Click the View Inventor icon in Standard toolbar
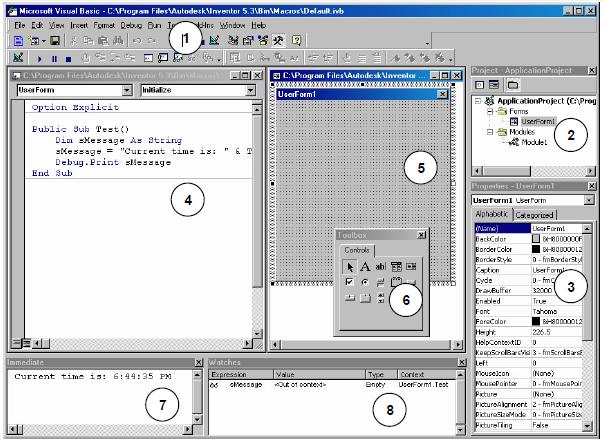The image size is (604, 443). [18, 40]
